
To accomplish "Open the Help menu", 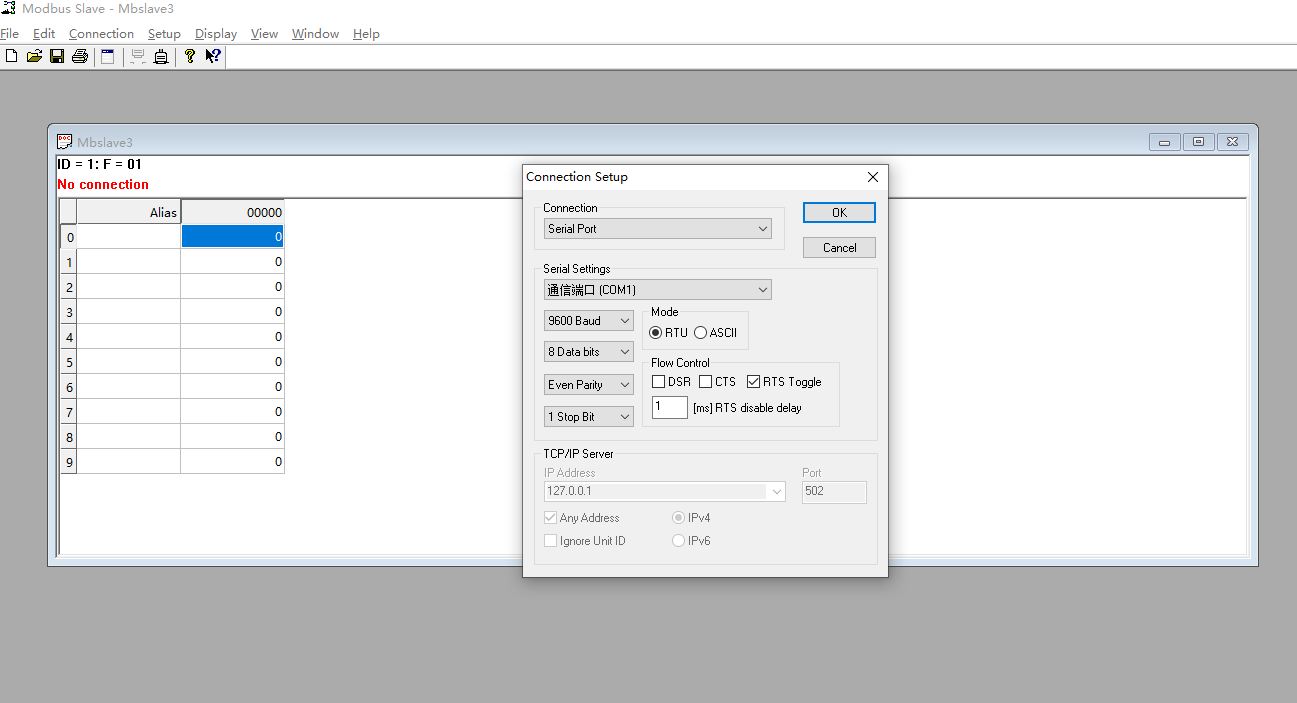I will pos(366,34).
